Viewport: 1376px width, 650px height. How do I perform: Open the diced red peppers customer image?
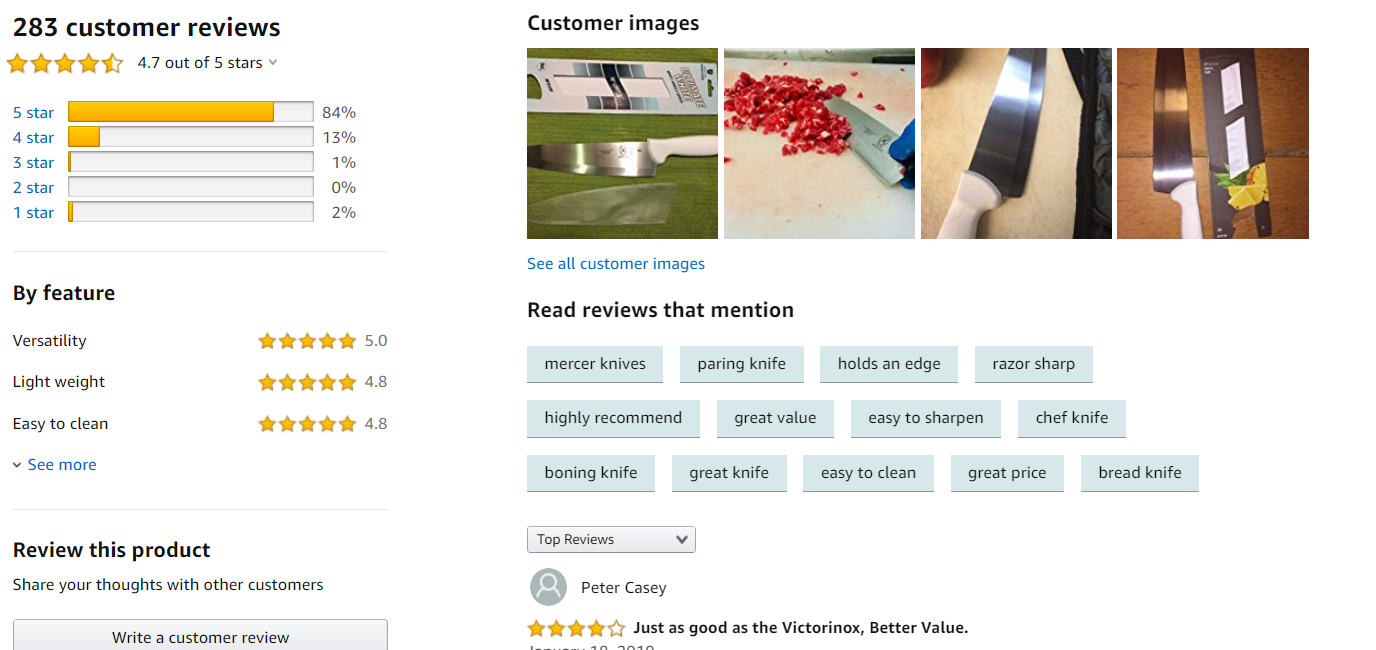pos(819,143)
